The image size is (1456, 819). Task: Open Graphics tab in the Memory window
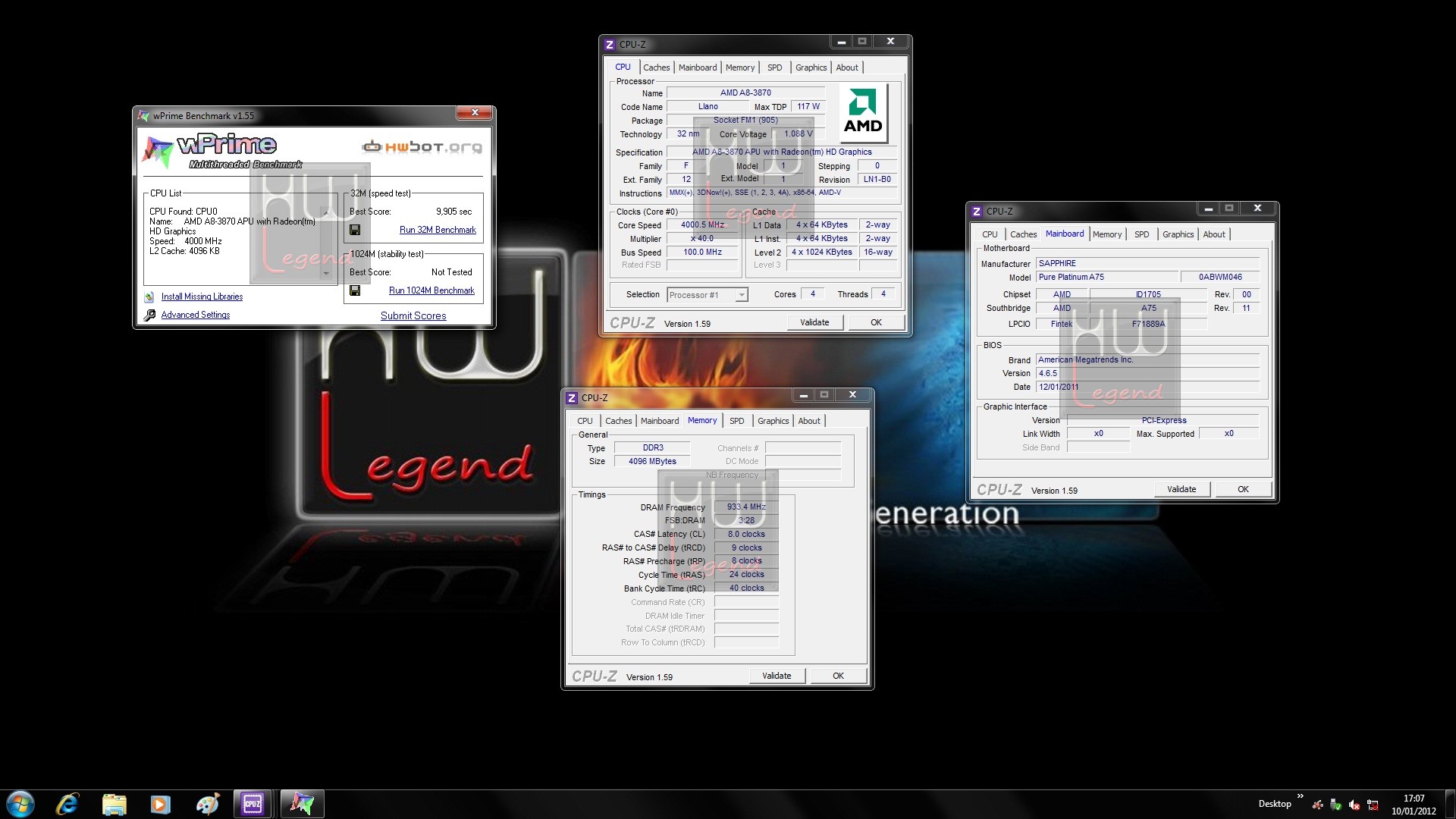(x=773, y=421)
